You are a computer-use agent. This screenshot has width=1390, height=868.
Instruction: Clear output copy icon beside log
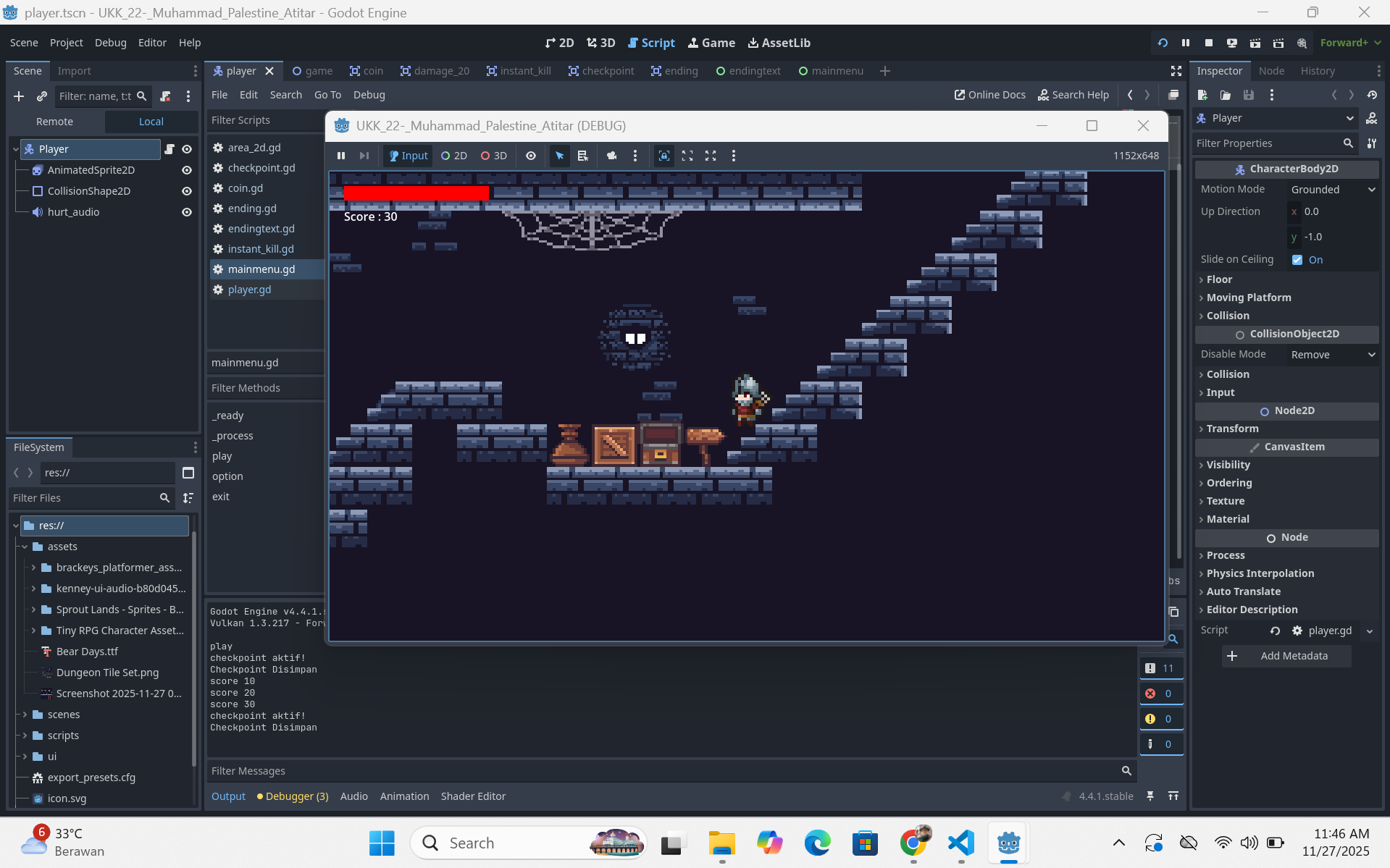click(1173, 612)
